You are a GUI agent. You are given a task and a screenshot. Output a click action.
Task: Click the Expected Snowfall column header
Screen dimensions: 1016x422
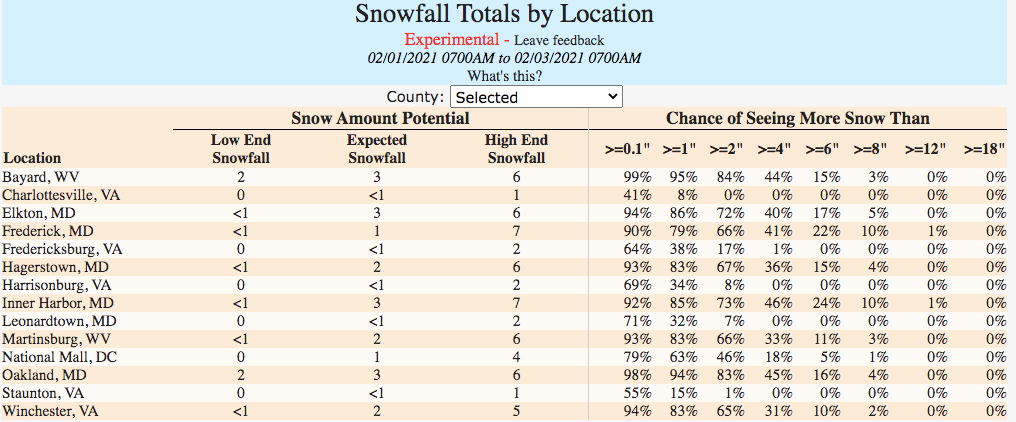coord(377,149)
